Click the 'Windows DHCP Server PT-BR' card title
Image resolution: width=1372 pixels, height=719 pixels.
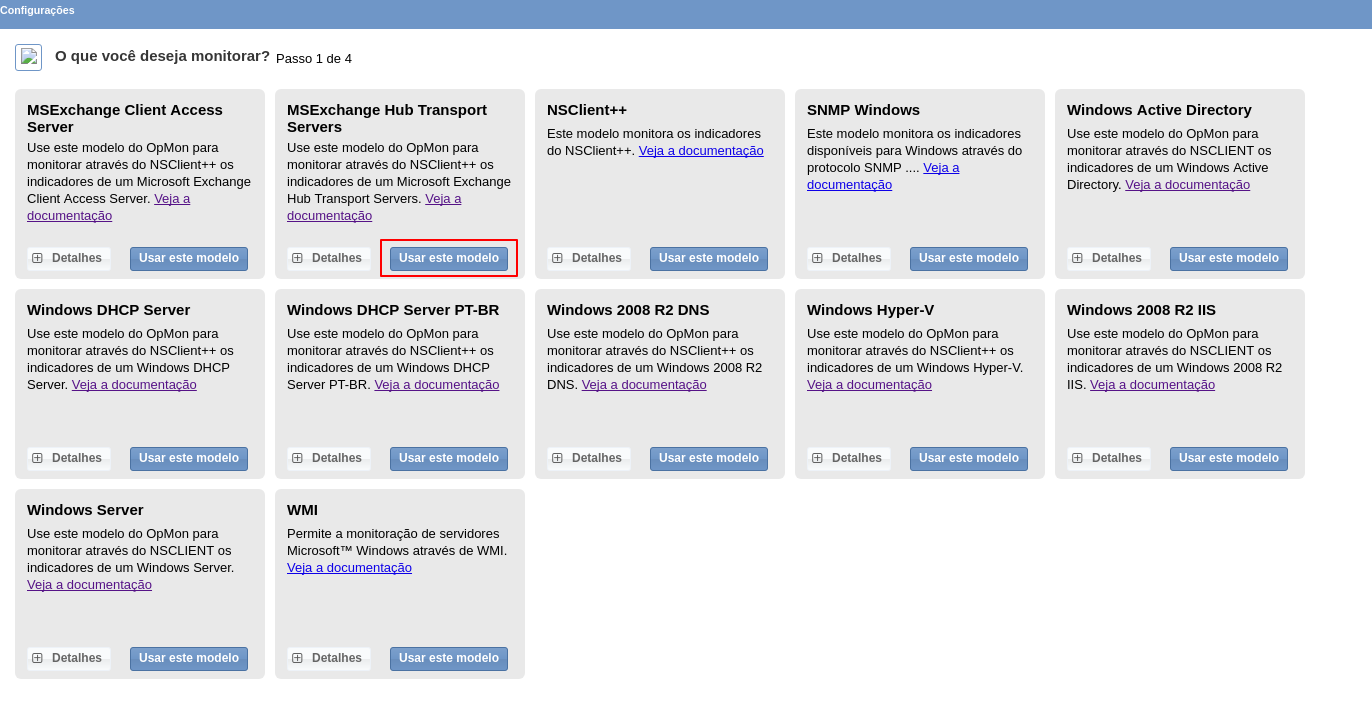[393, 310]
